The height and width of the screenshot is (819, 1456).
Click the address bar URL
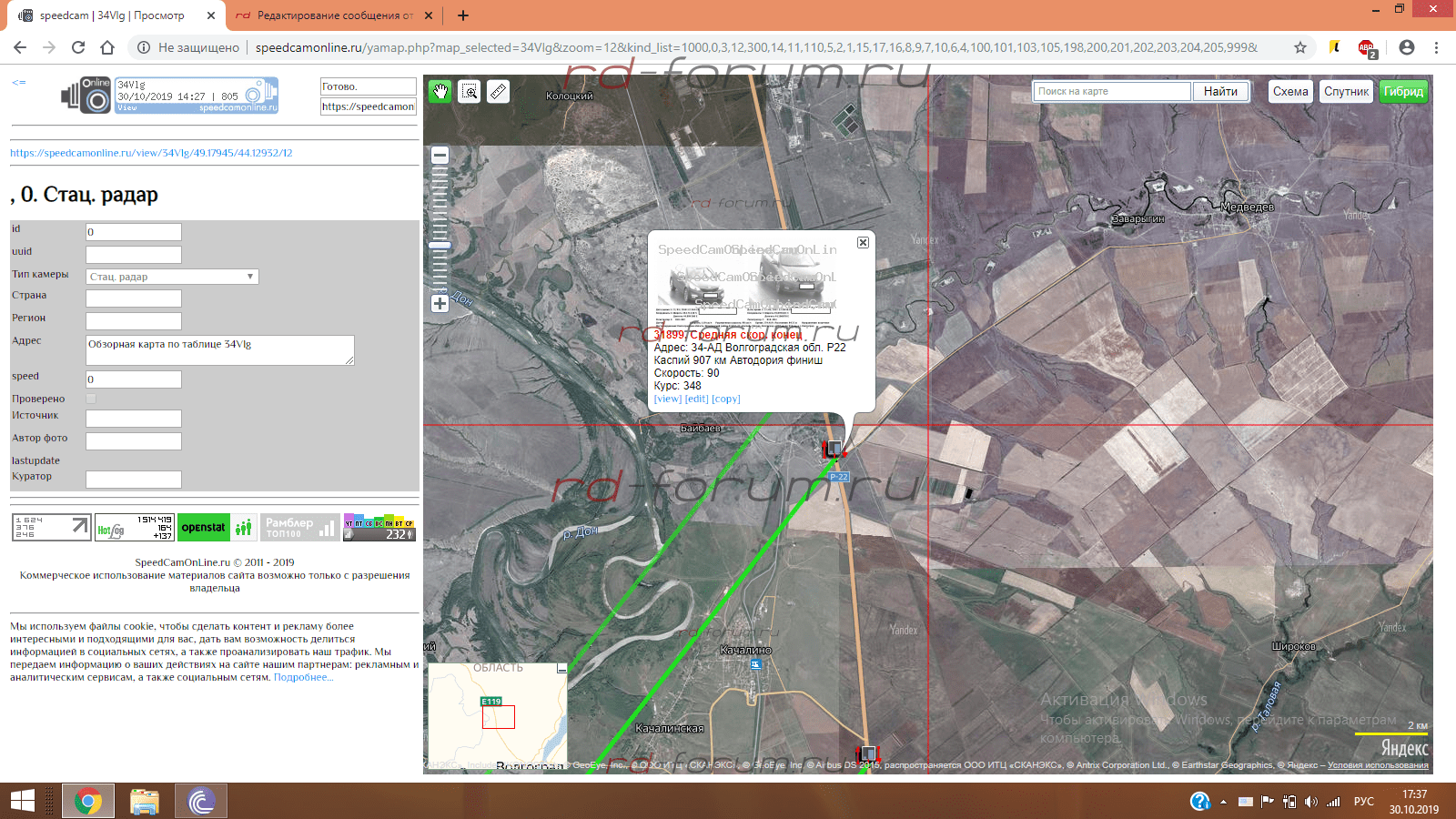click(755, 47)
